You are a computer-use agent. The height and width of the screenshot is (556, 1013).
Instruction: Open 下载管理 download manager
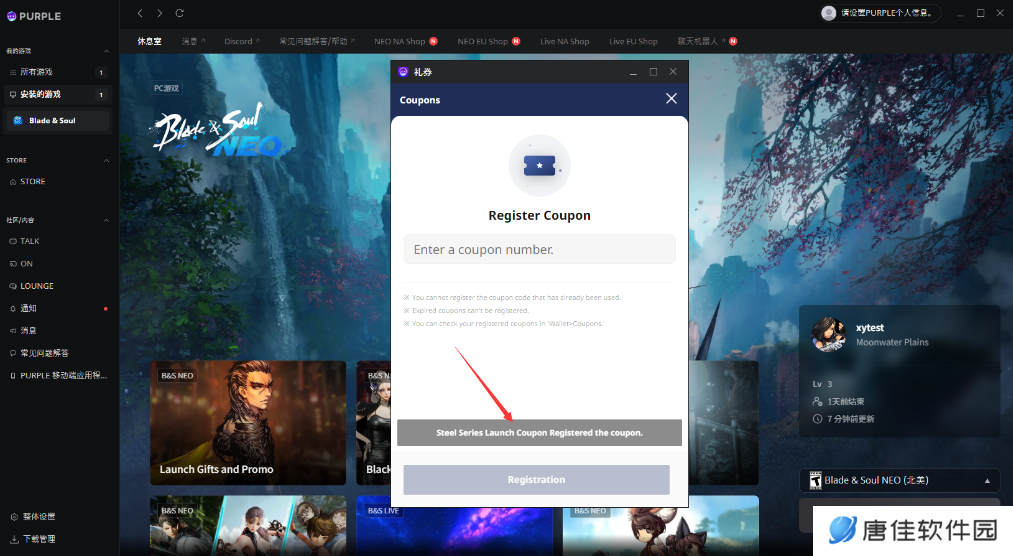tap(33, 539)
